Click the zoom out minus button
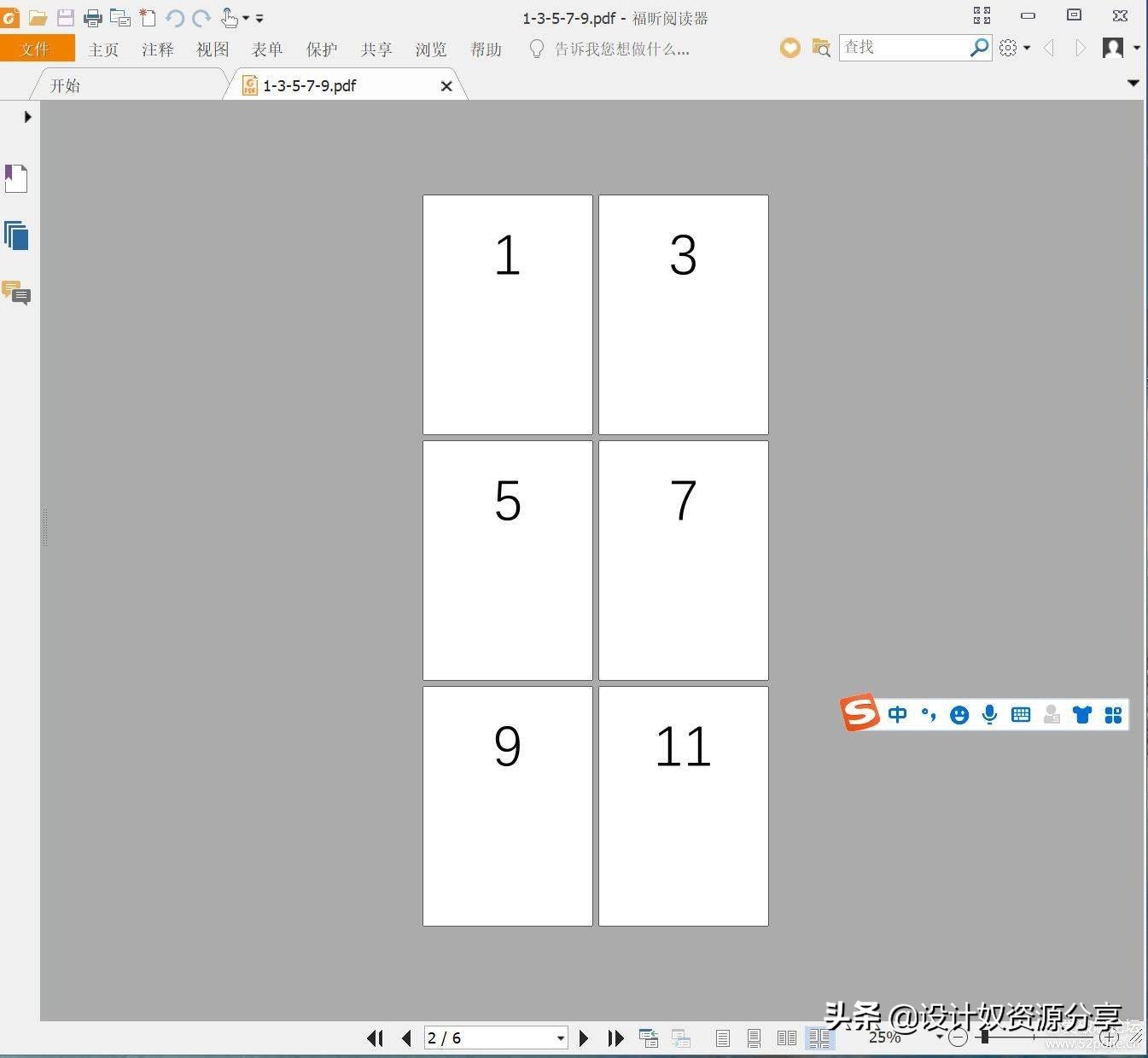Viewport: 1148px width, 1058px height. 958,1038
